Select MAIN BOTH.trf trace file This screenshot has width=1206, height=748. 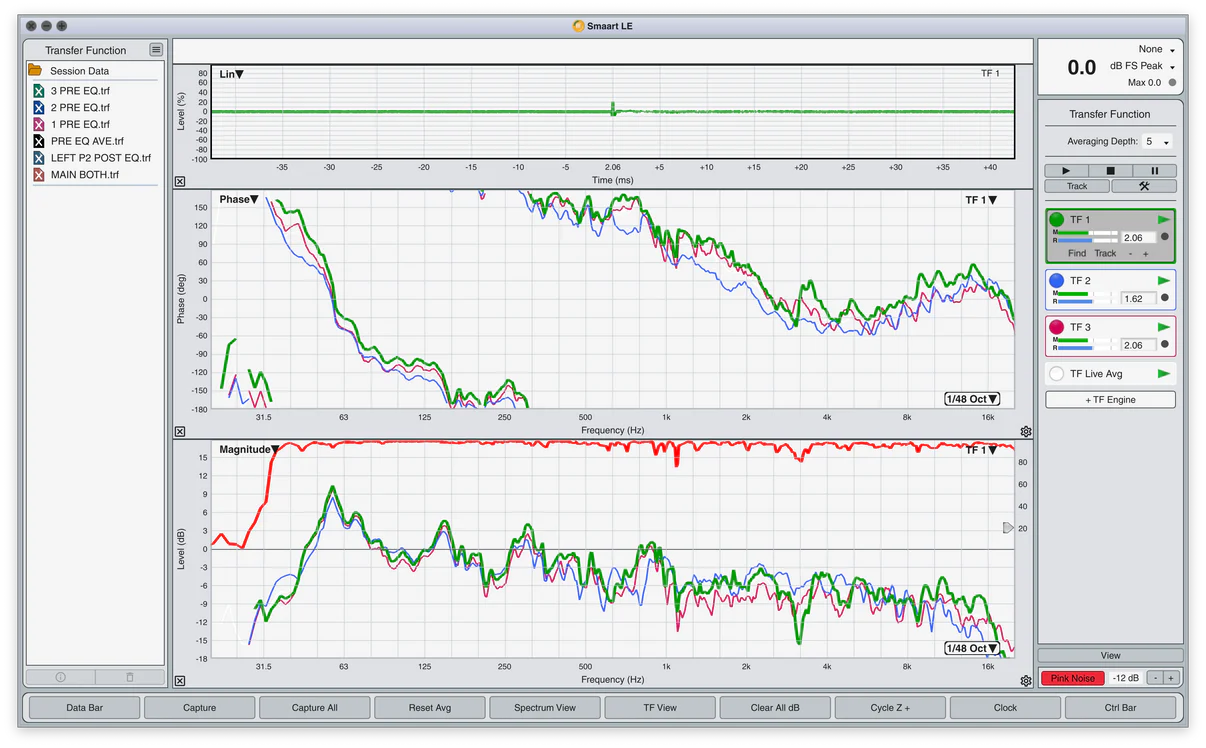coord(84,175)
